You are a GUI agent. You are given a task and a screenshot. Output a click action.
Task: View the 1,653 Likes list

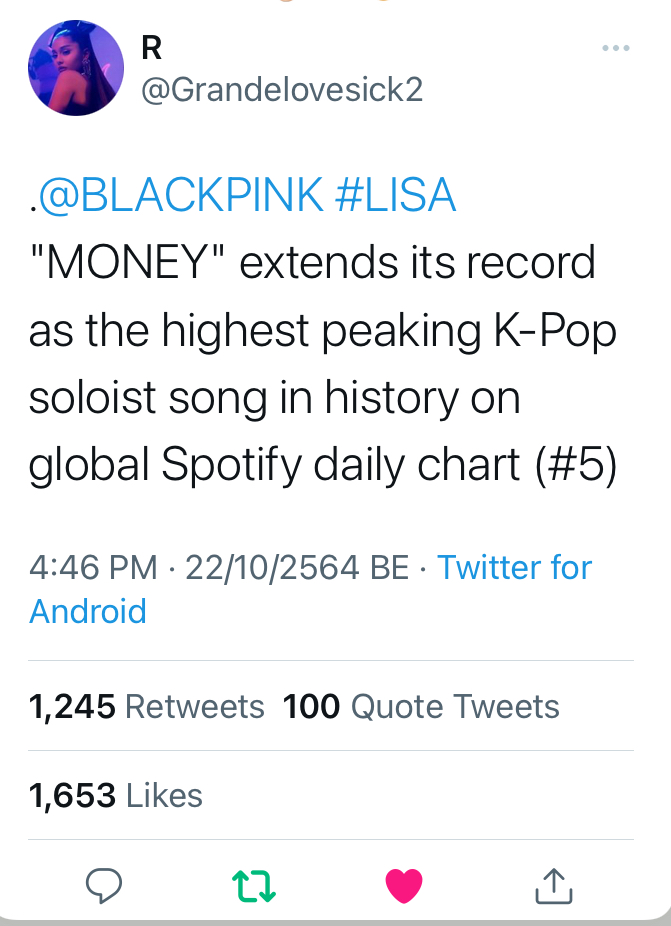pyautogui.click(x=116, y=795)
